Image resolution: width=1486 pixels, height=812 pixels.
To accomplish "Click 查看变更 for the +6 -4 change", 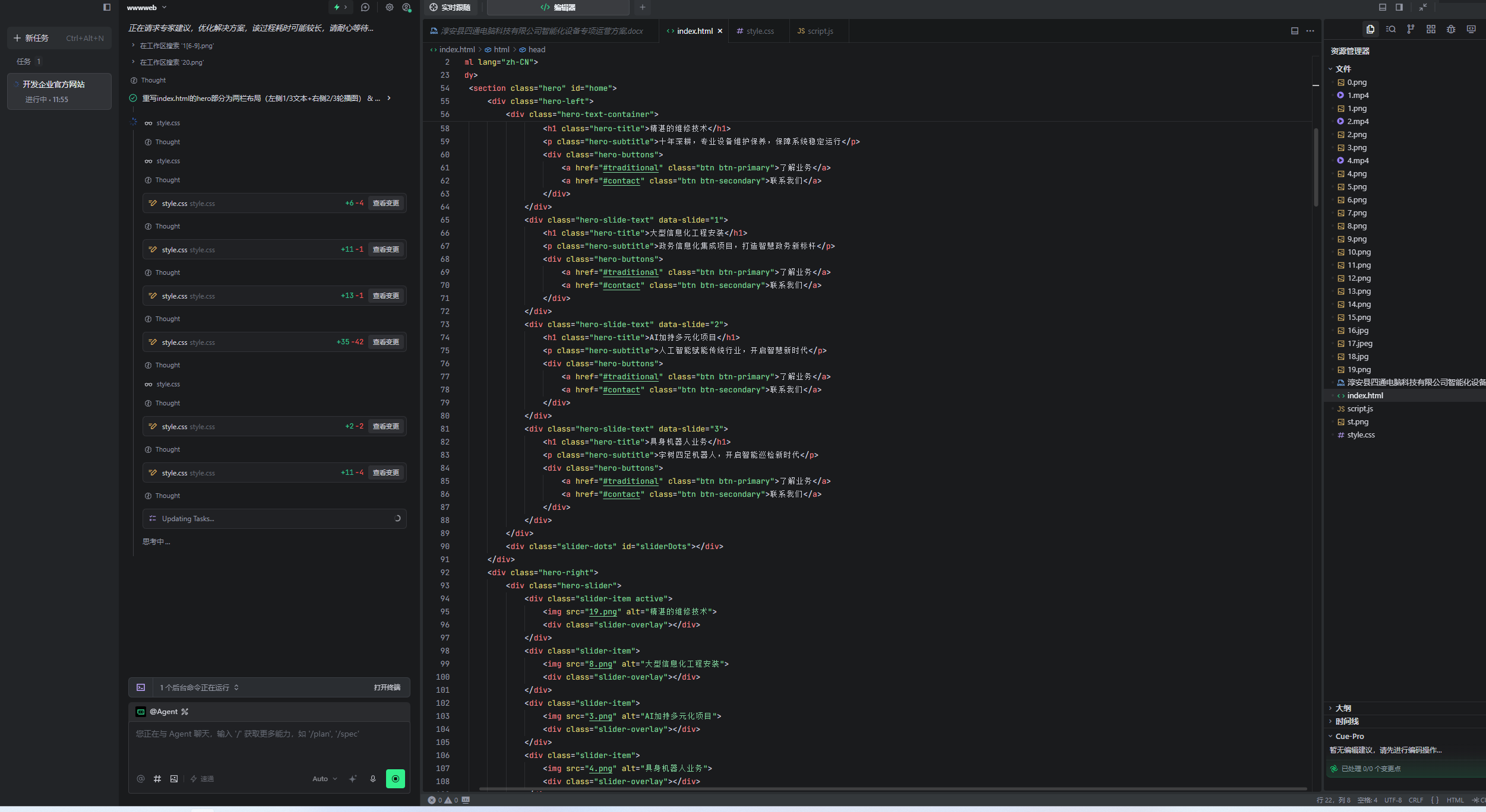I will click(x=386, y=203).
